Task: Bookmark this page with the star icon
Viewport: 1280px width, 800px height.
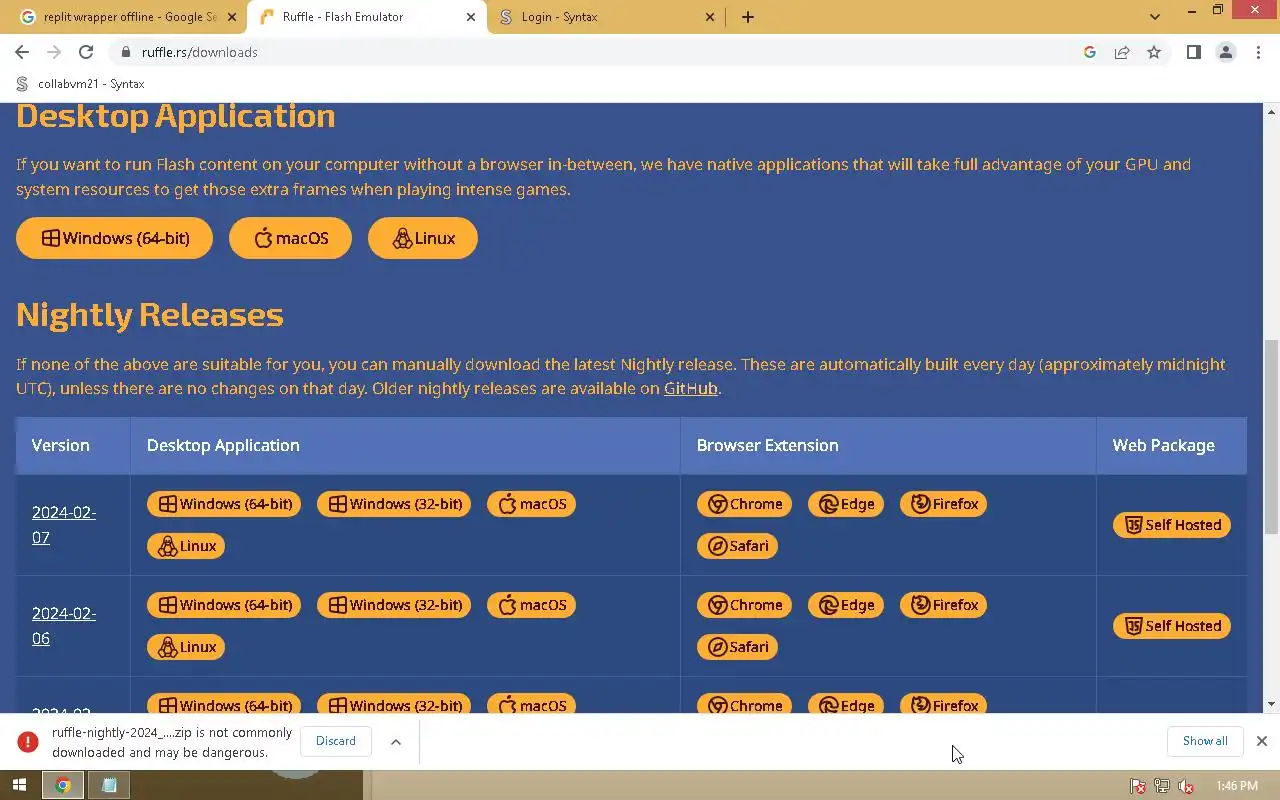Action: tap(1154, 52)
